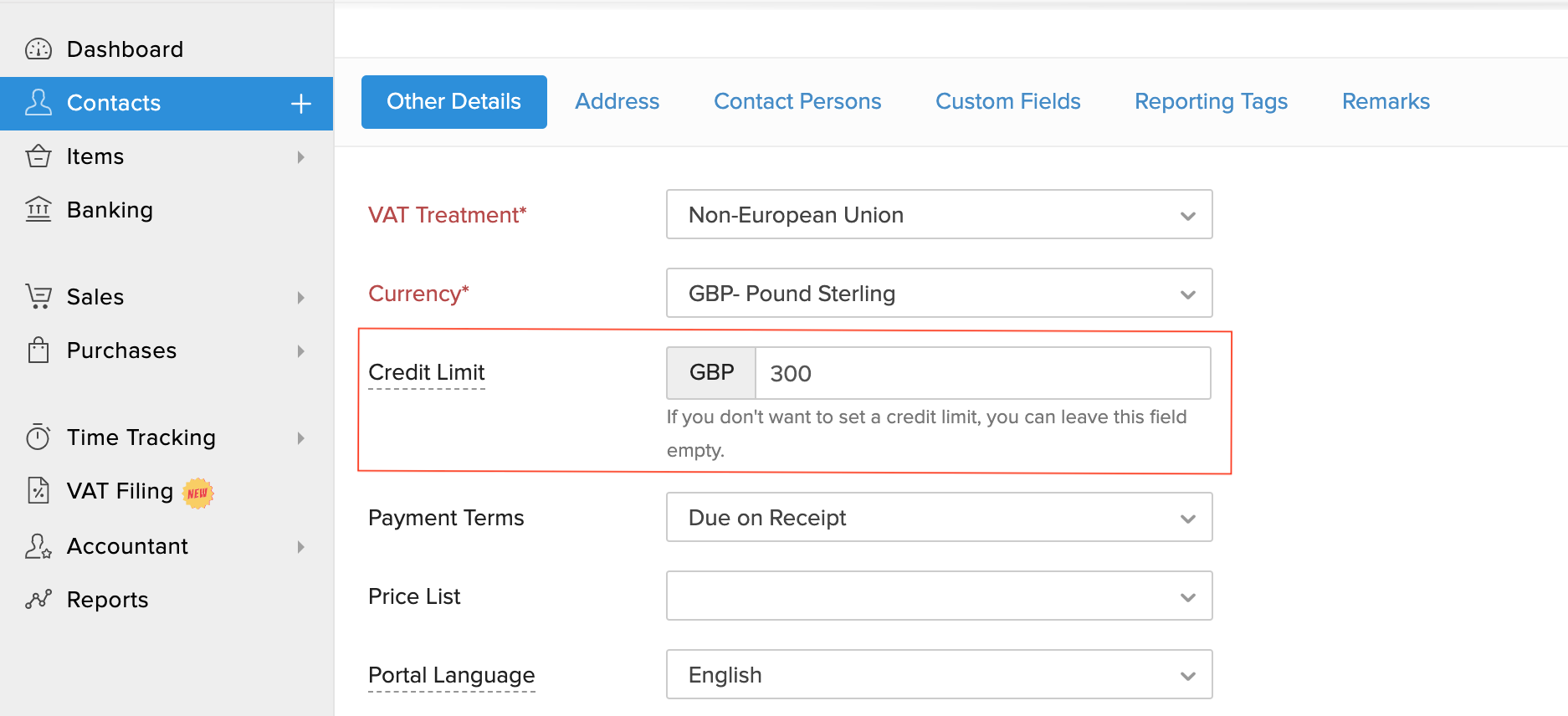Click the Items basket icon
This screenshot has width=1568, height=716.
point(38,156)
